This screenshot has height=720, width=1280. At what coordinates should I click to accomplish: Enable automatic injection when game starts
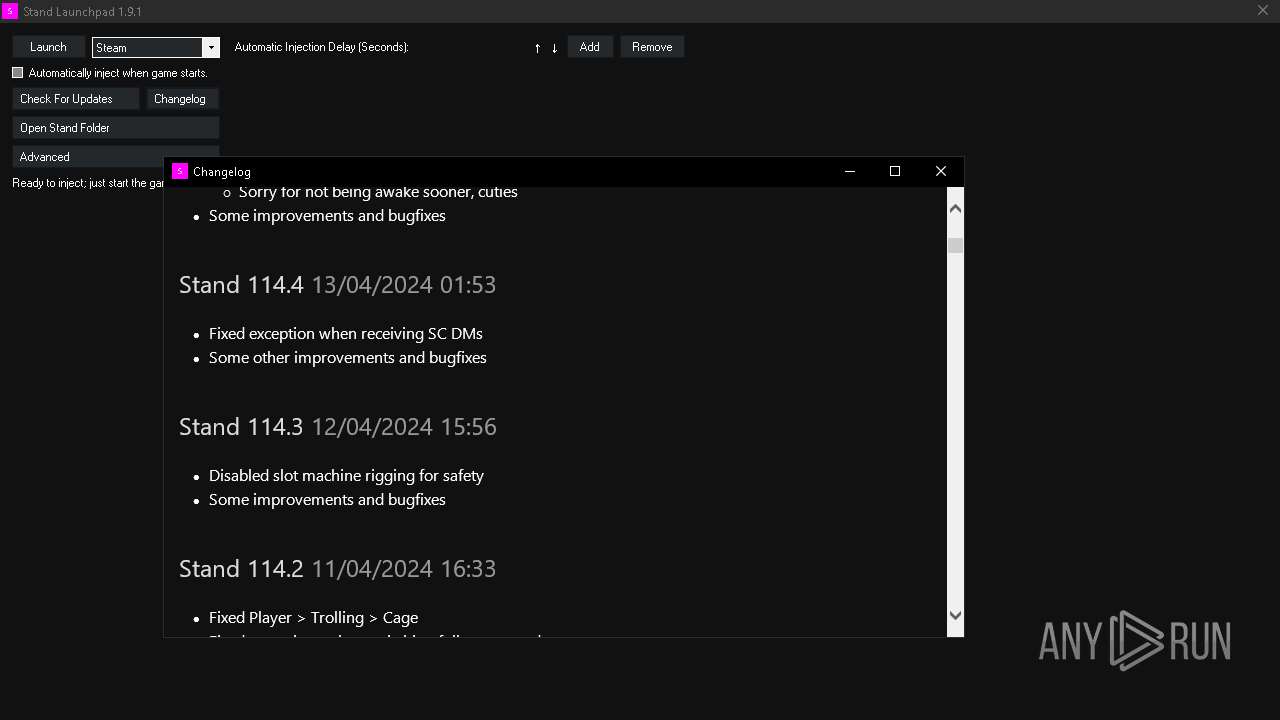coord(17,73)
